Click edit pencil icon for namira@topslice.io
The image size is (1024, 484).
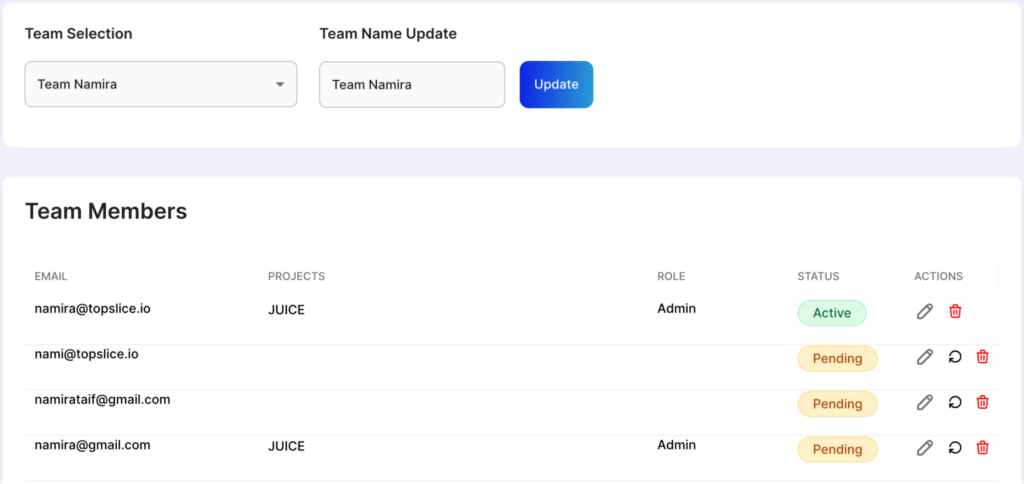point(925,312)
